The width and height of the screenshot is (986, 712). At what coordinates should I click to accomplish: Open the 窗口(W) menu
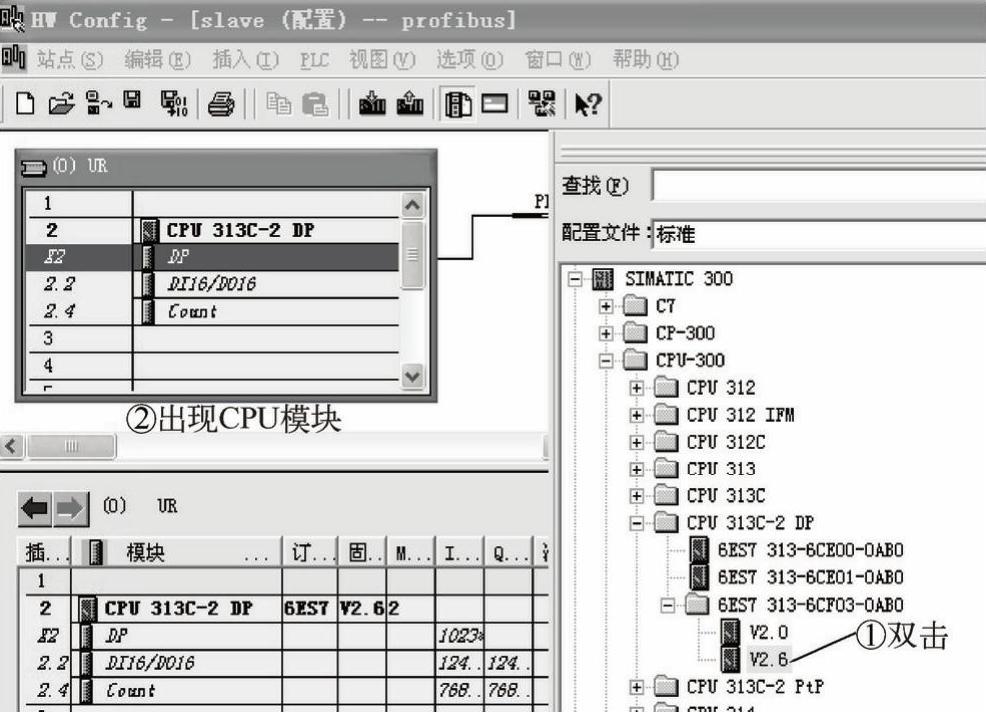(558, 60)
